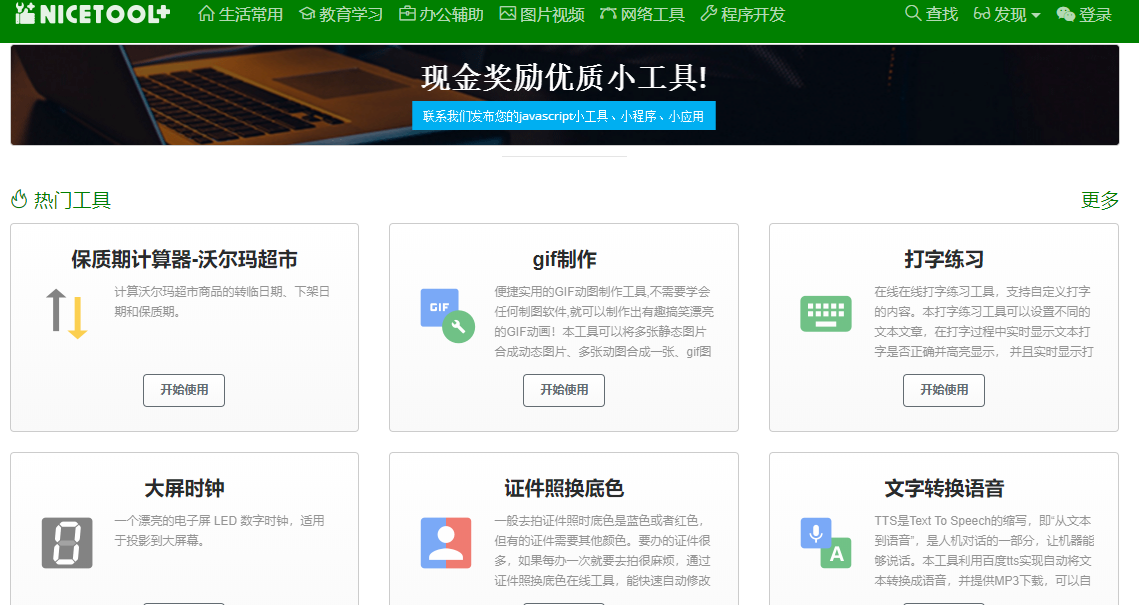The width and height of the screenshot is (1139, 605).
Task: Click the LED digit clock icon
Action: (x=67, y=543)
